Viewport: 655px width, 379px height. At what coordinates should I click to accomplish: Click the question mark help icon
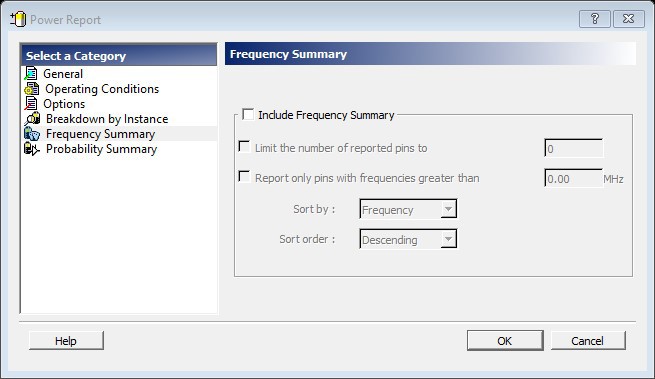(594, 19)
